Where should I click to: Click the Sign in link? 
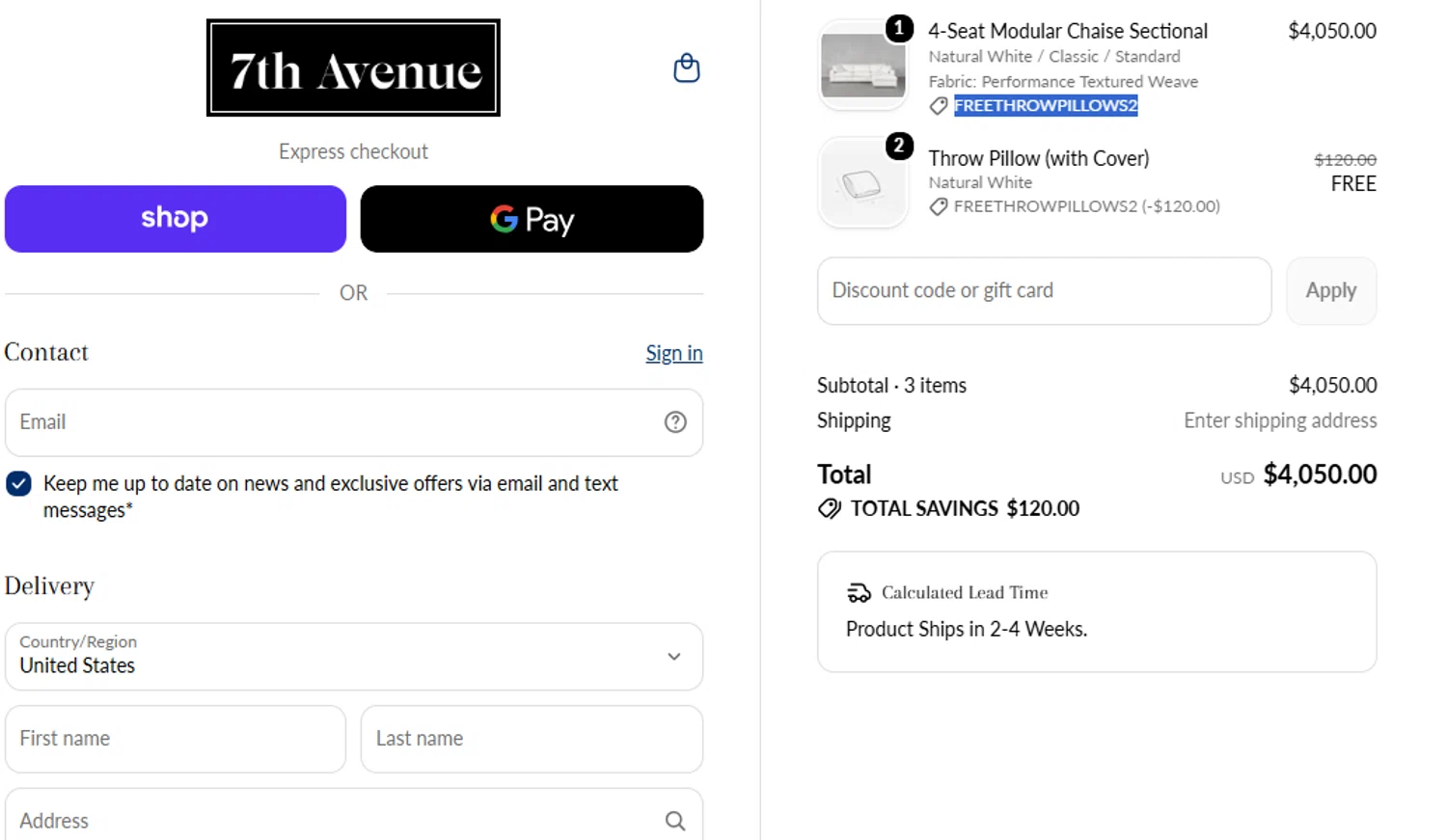point(674,353)
